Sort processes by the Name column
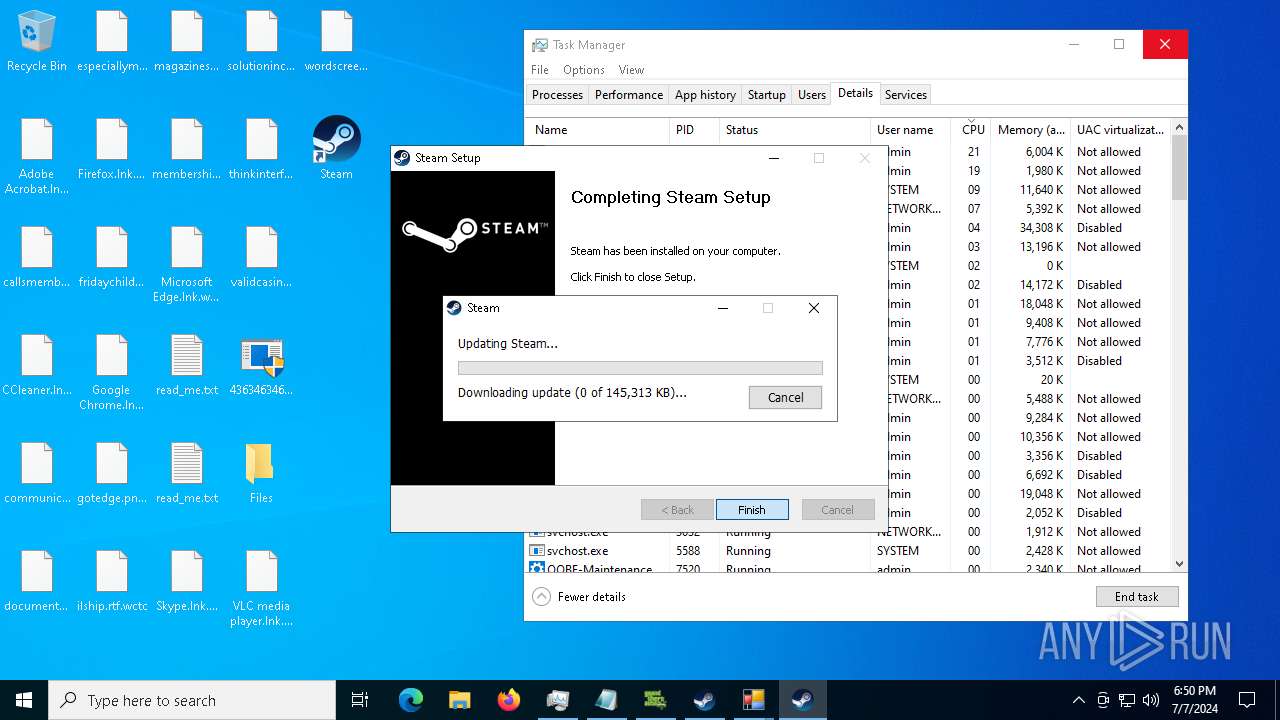 (x=597, y=130)
